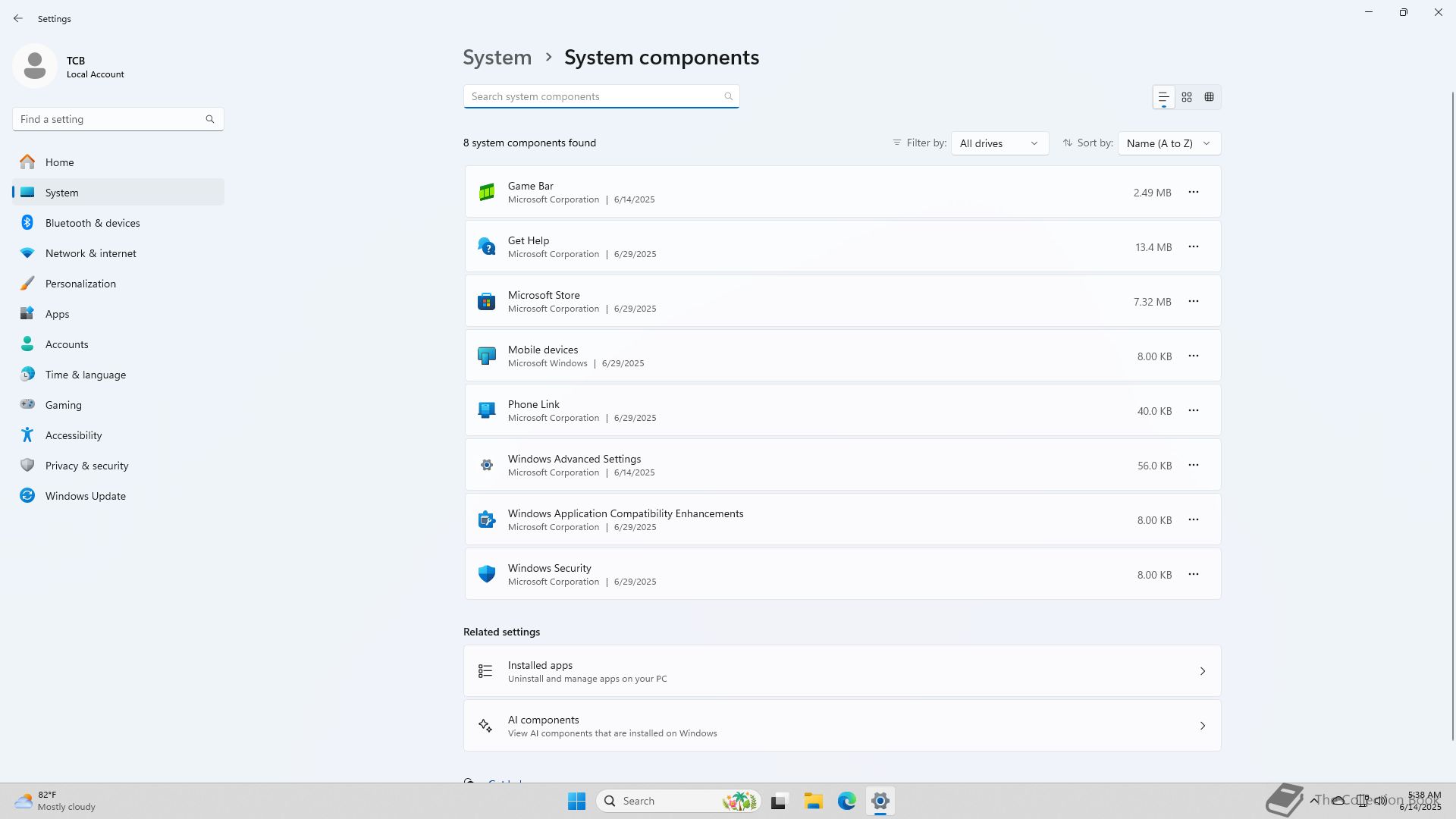Click System breadcrumb link
The image size is (1456, 819).
(497, 58)
